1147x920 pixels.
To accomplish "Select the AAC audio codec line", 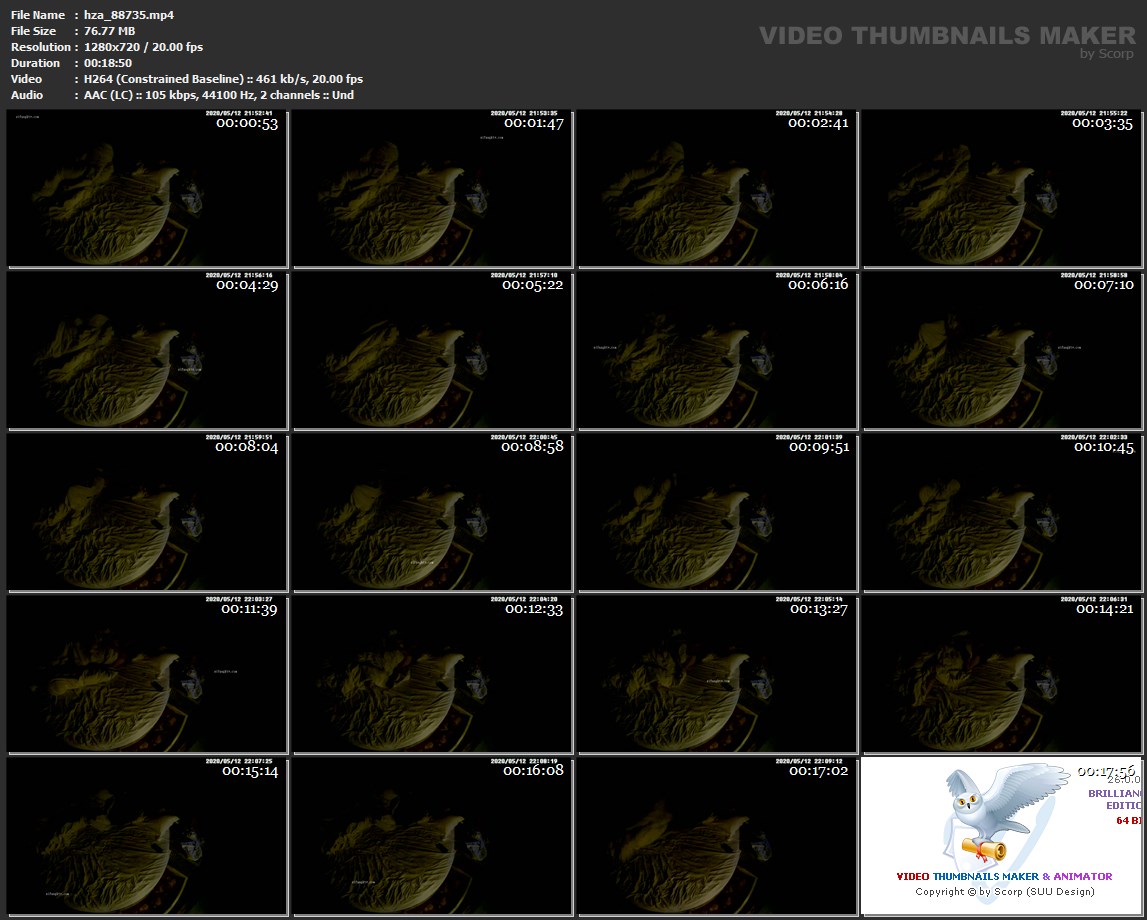I will pos(219,95).
